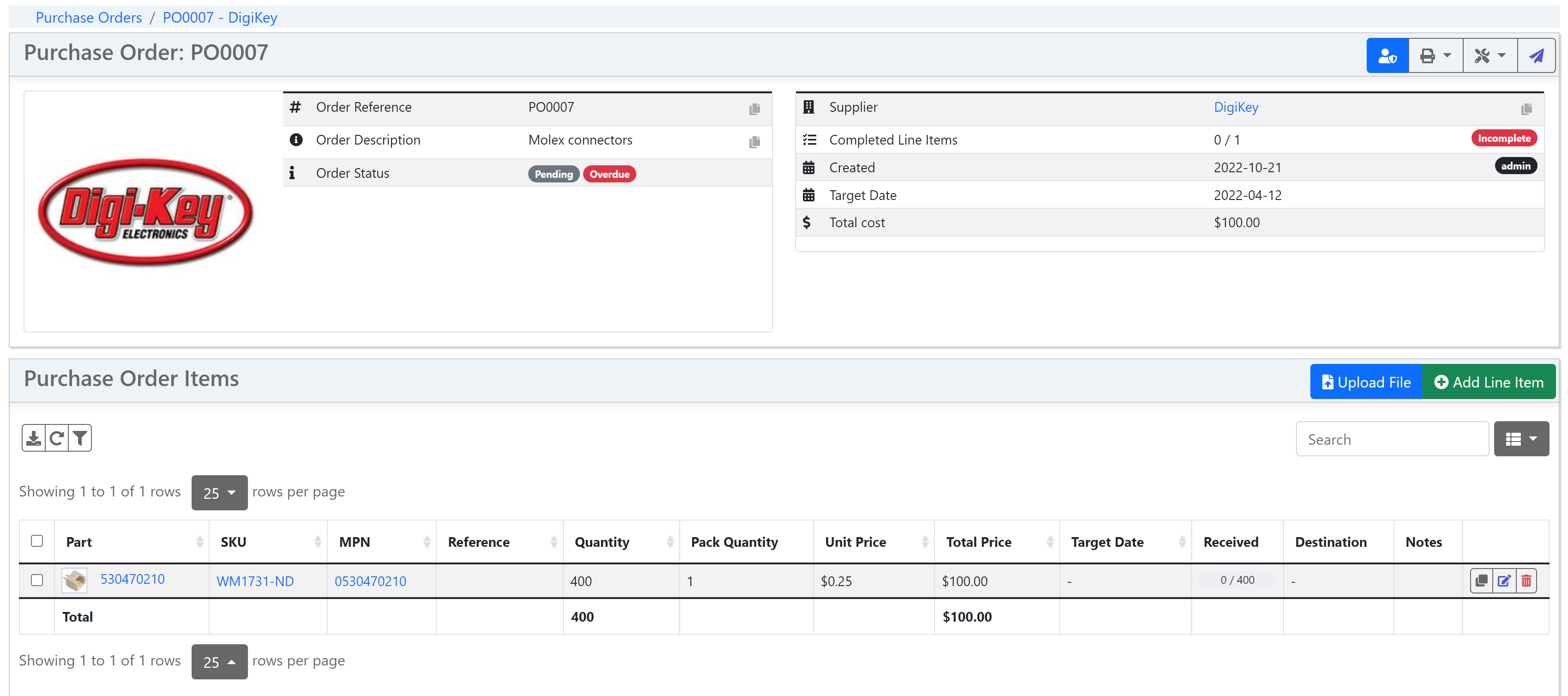
Task: Open the top rows per page dropdown
Action: pos(219,492)
